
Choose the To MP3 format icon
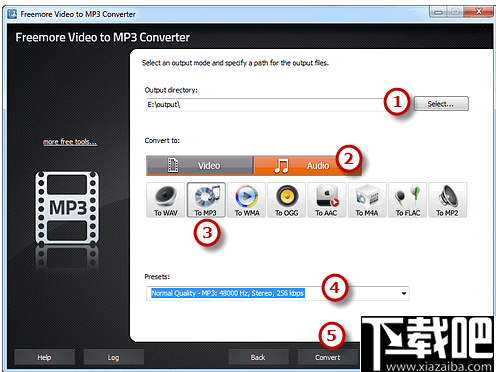tap(206, 200)
